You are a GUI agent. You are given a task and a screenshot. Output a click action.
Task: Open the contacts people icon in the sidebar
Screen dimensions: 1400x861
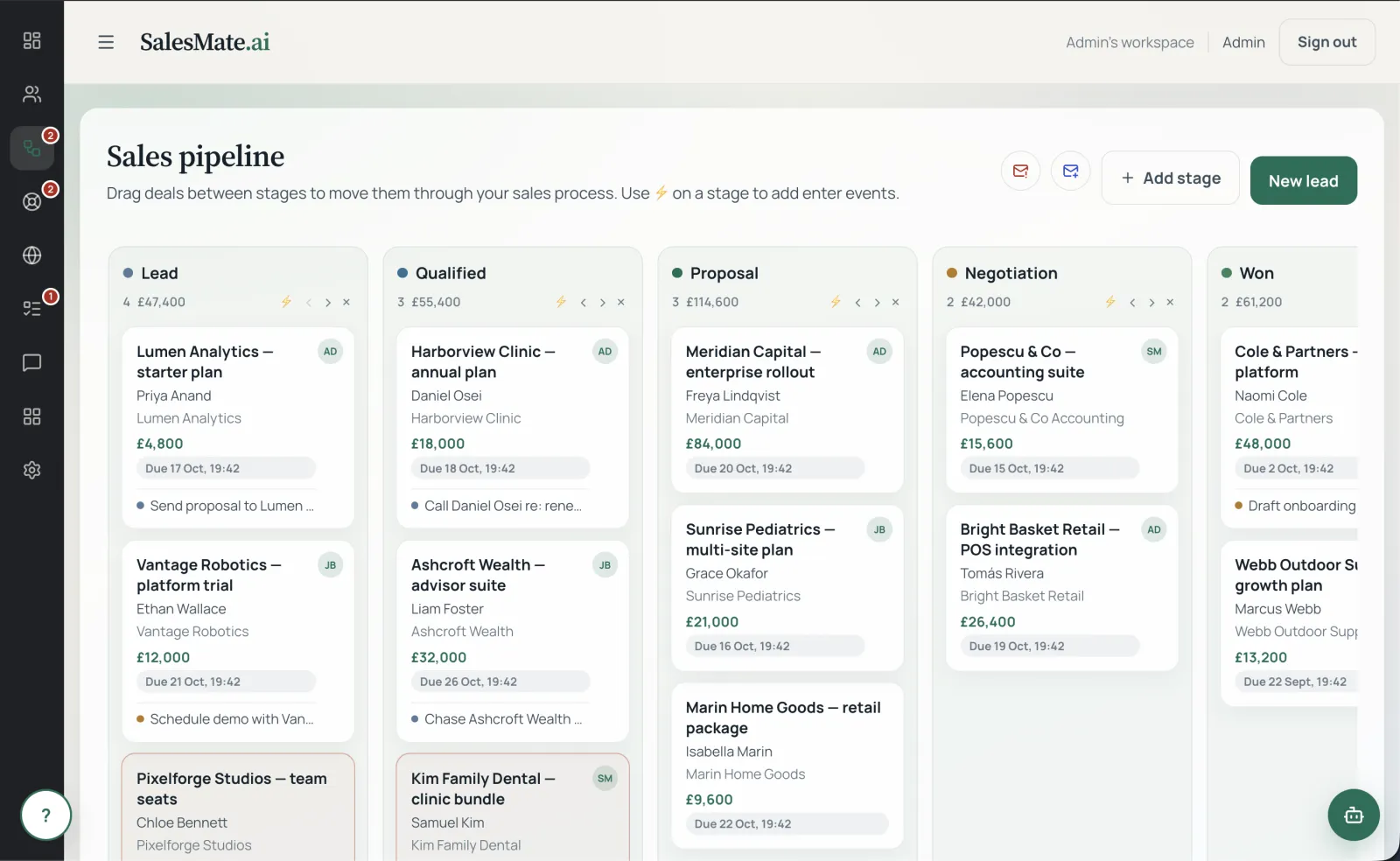click(31, 94)
